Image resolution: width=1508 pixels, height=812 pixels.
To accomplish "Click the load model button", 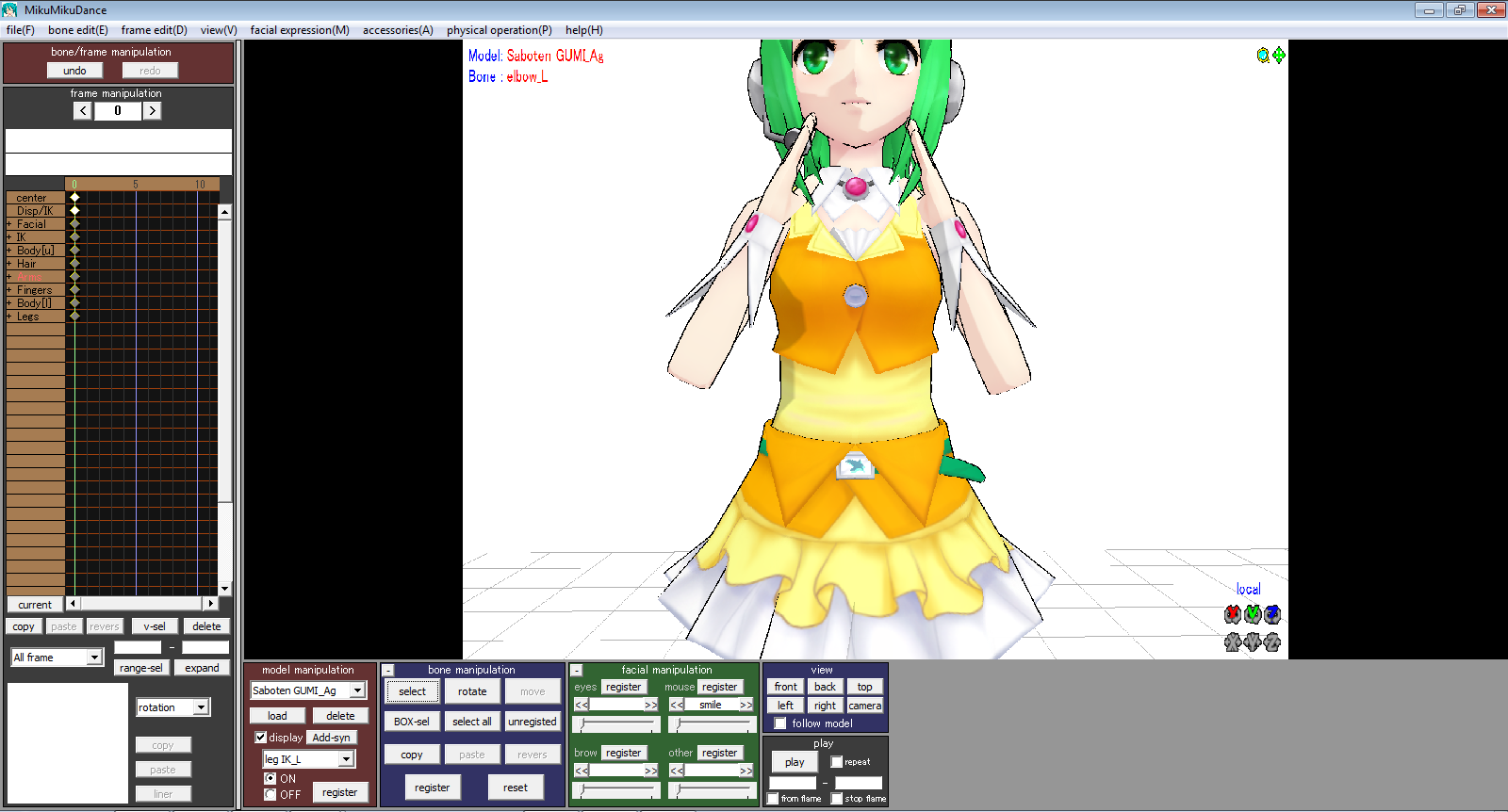I will click(277, 716).
